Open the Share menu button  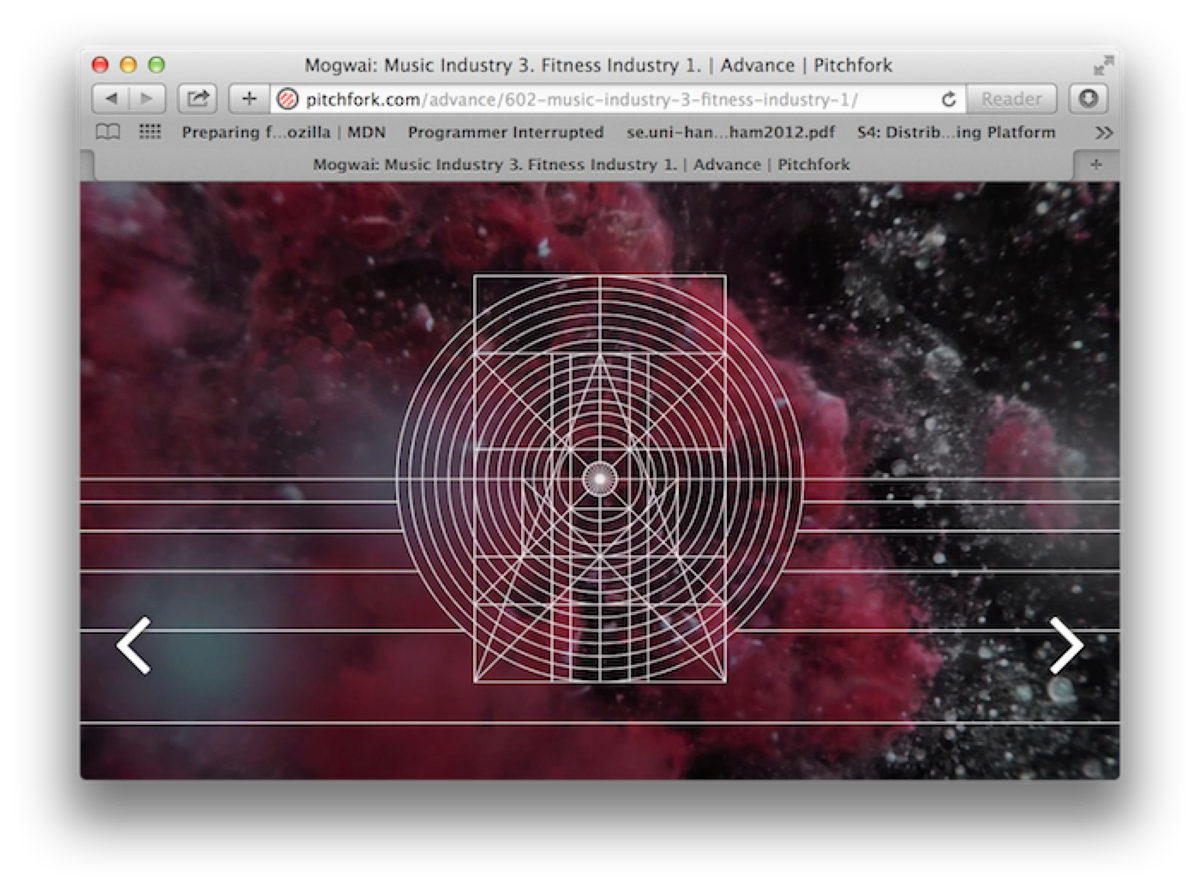(x=198, y=99)
